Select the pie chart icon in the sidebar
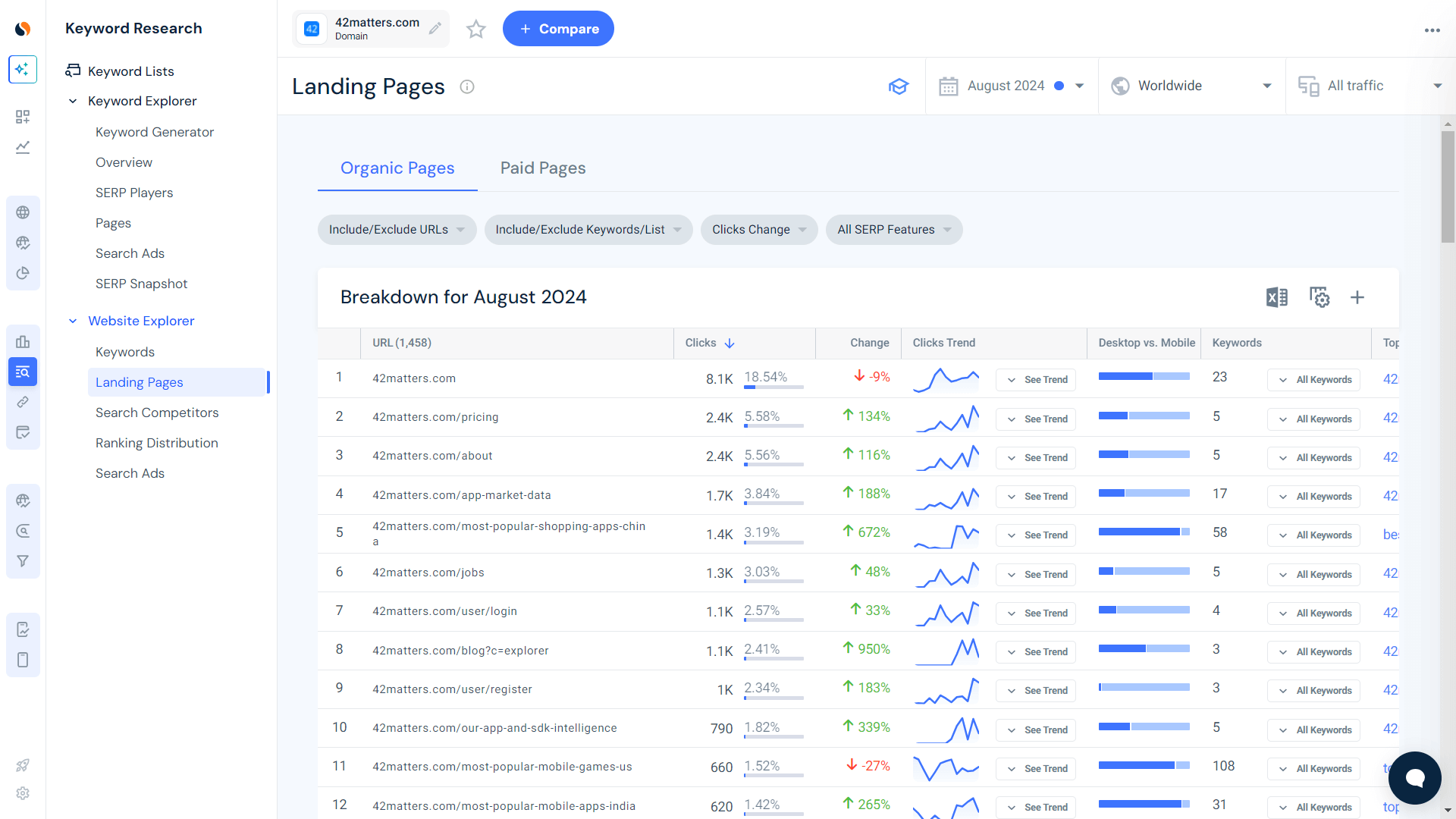Screen dimensions: 1456x819 pos(23,273)
